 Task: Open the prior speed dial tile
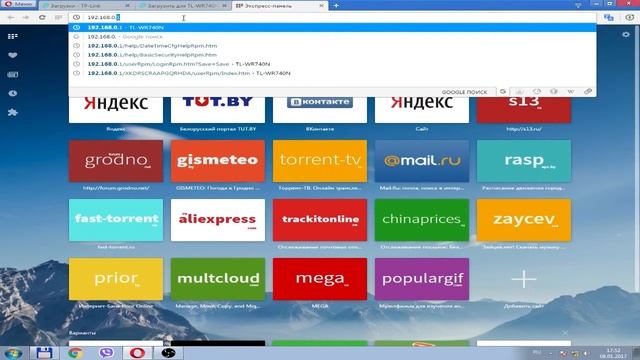point(116,279)
